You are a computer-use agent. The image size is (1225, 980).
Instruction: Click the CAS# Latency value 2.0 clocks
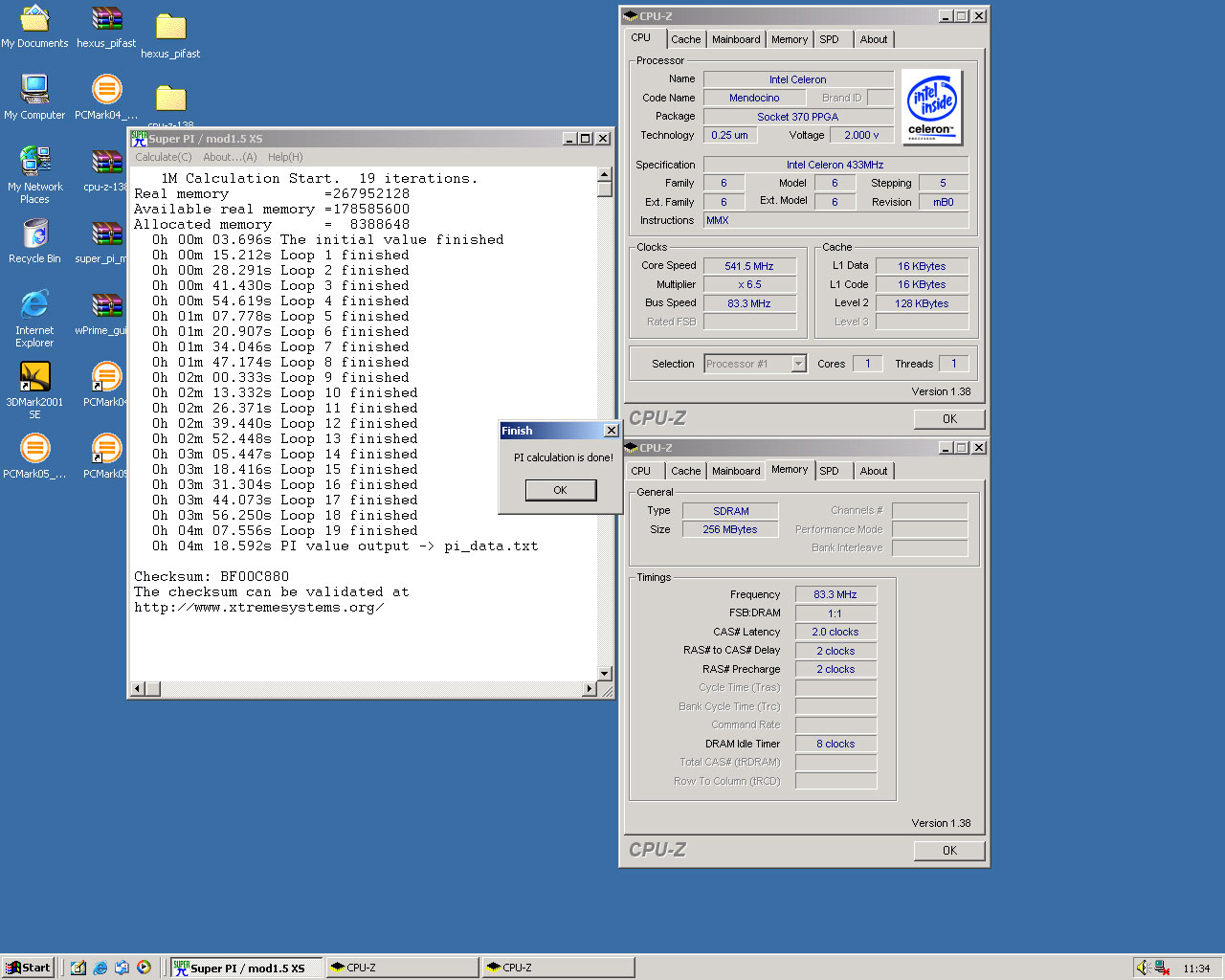click(x=835, y=632)
